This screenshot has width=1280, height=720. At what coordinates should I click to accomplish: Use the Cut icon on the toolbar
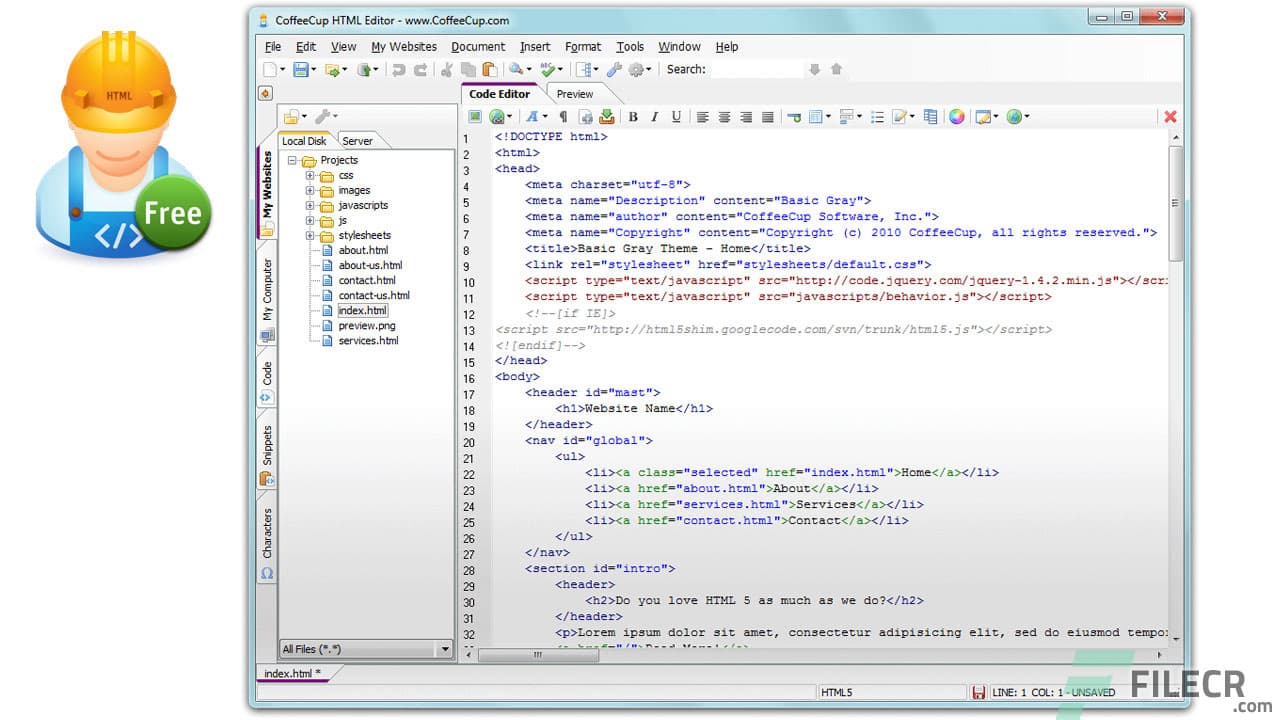pos(447,69)
